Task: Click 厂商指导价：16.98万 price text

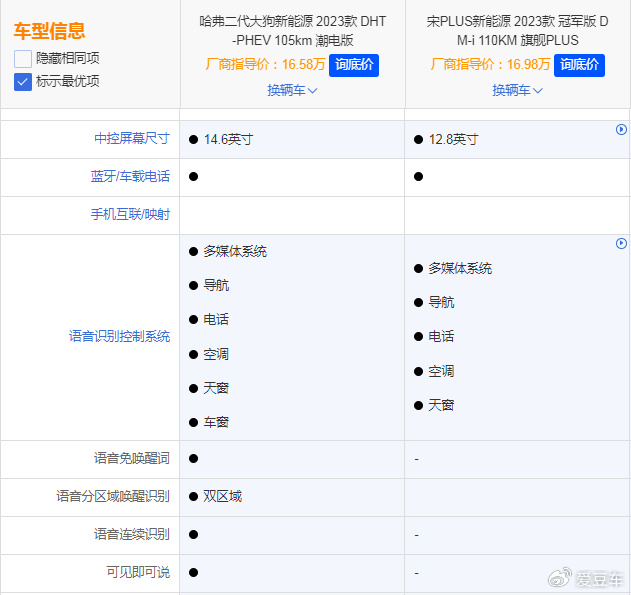Action: coord(490,64)
